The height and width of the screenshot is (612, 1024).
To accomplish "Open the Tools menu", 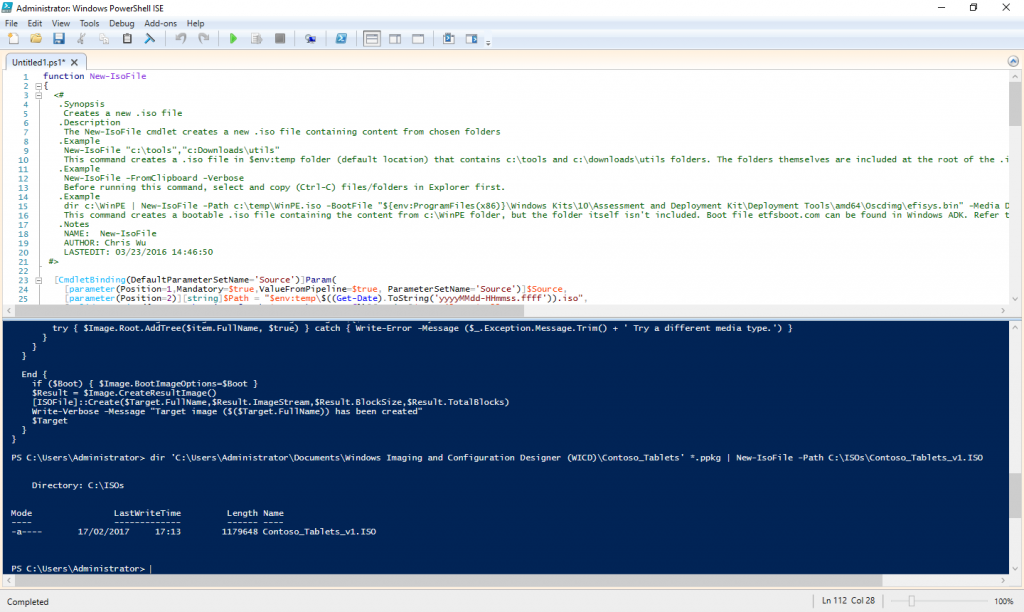I will coord(89,24).
